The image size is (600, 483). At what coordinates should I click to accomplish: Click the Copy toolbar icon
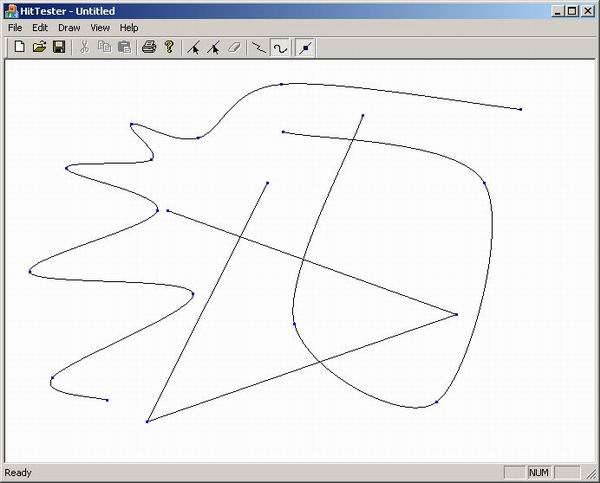104,47
